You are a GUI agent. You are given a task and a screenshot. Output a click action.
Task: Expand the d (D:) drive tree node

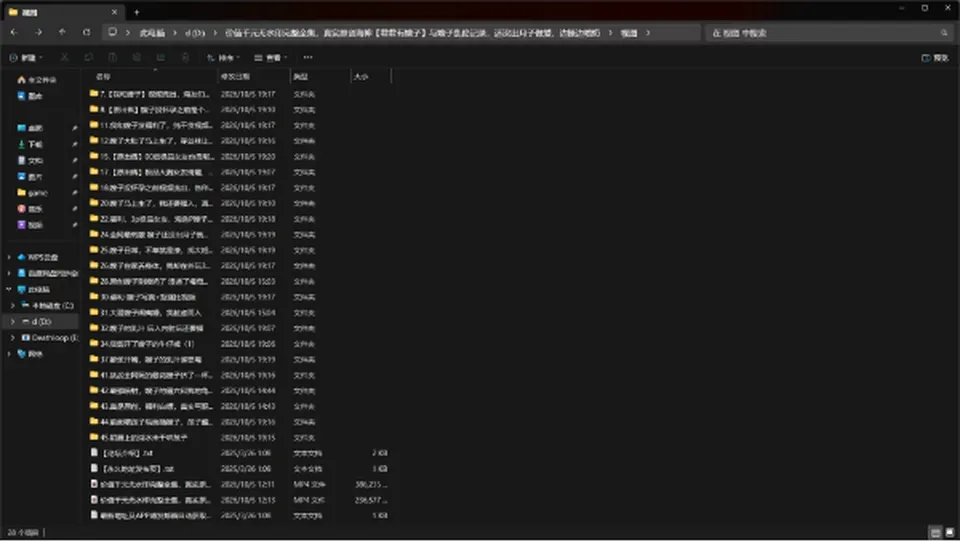tap(12, 322)
